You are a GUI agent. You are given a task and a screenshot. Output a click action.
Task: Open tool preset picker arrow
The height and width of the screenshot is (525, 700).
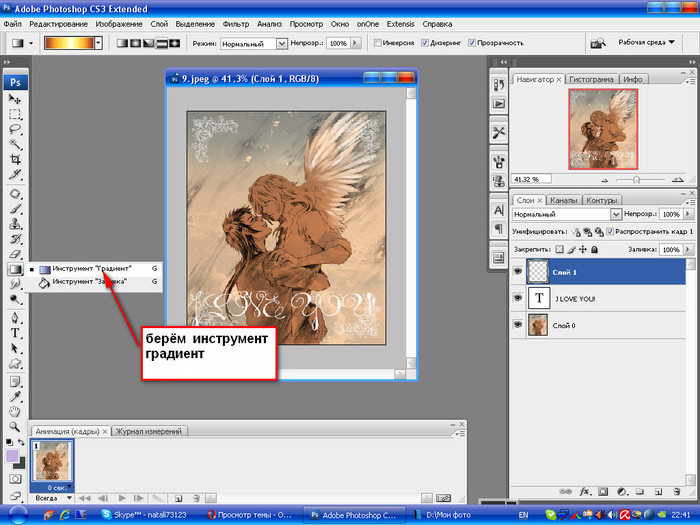pos(31,43)
